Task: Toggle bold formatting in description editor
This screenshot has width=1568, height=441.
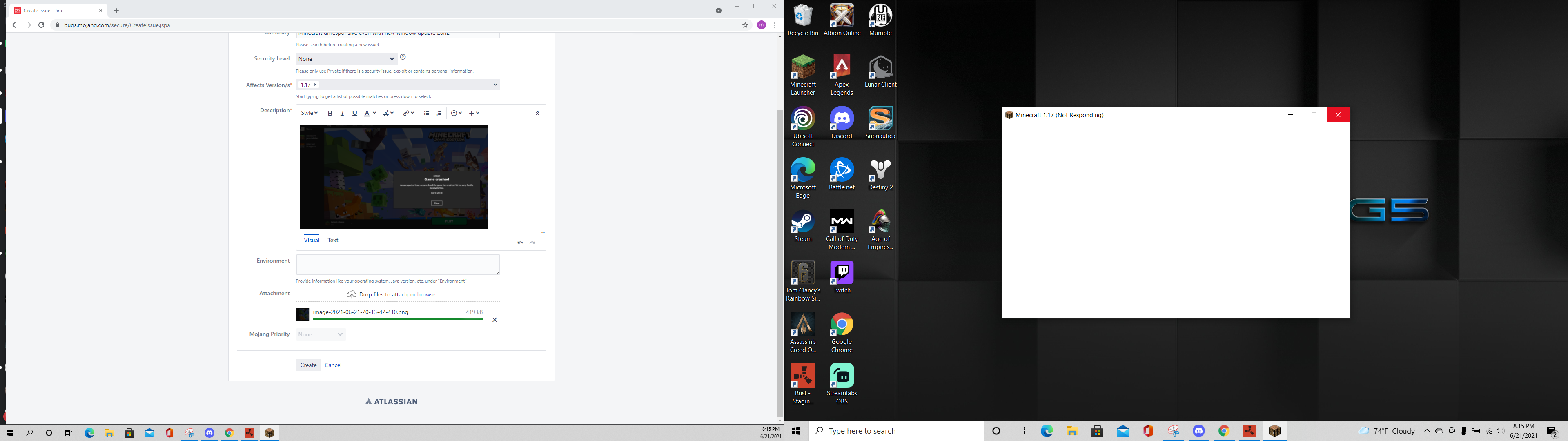Action: (330, 113)
